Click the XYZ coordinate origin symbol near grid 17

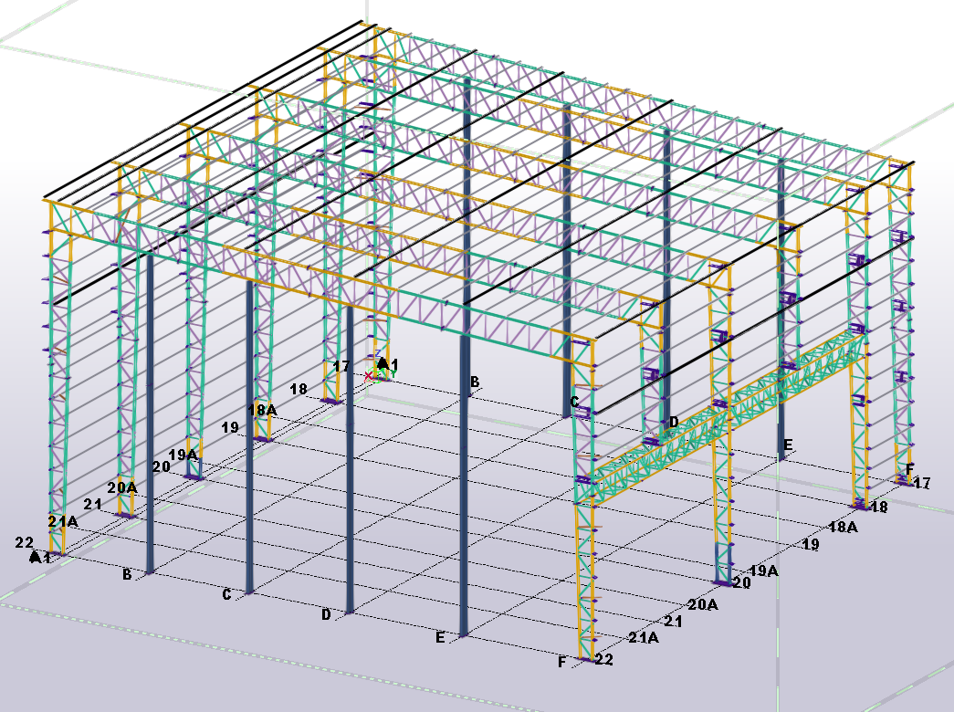(372, 376)
